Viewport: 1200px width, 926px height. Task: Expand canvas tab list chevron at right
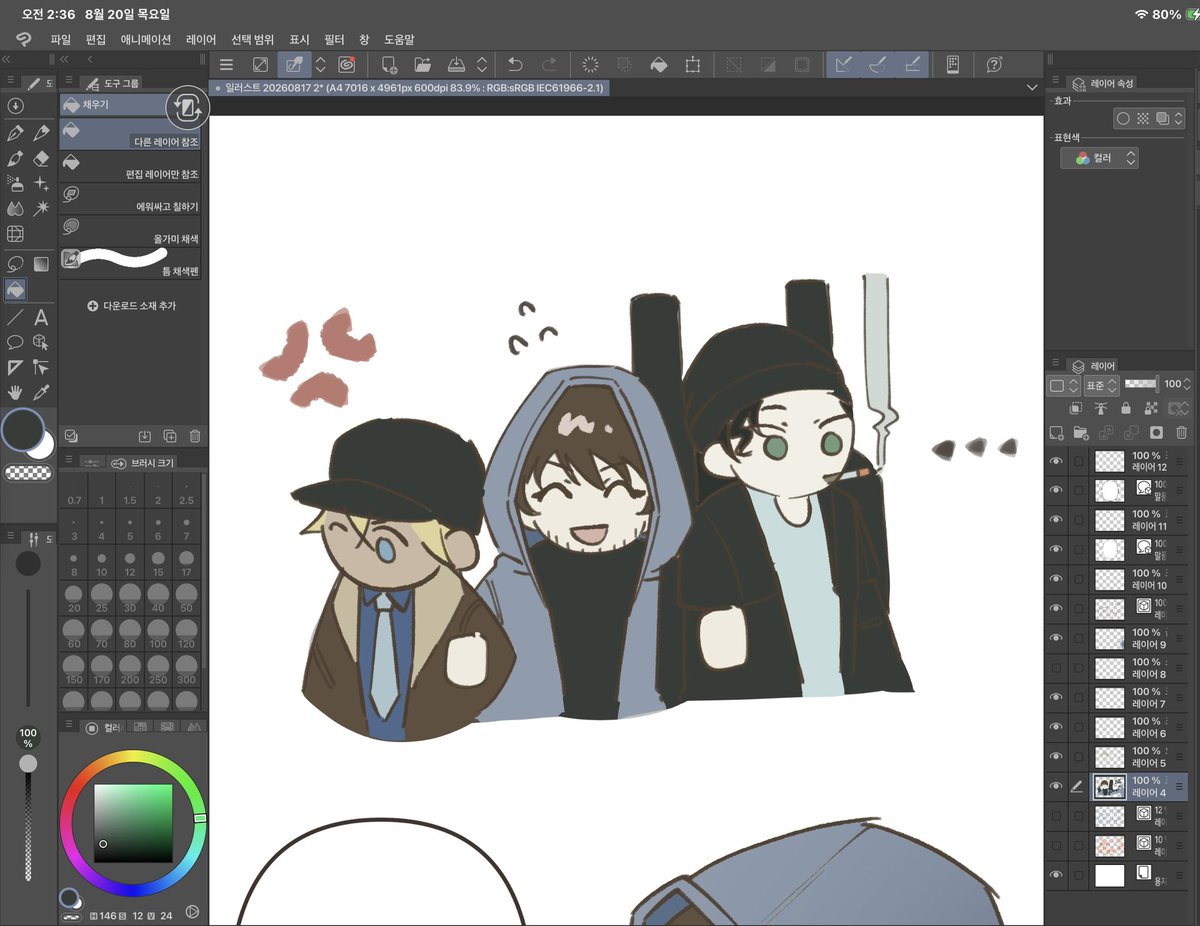tap(1032, 88)
